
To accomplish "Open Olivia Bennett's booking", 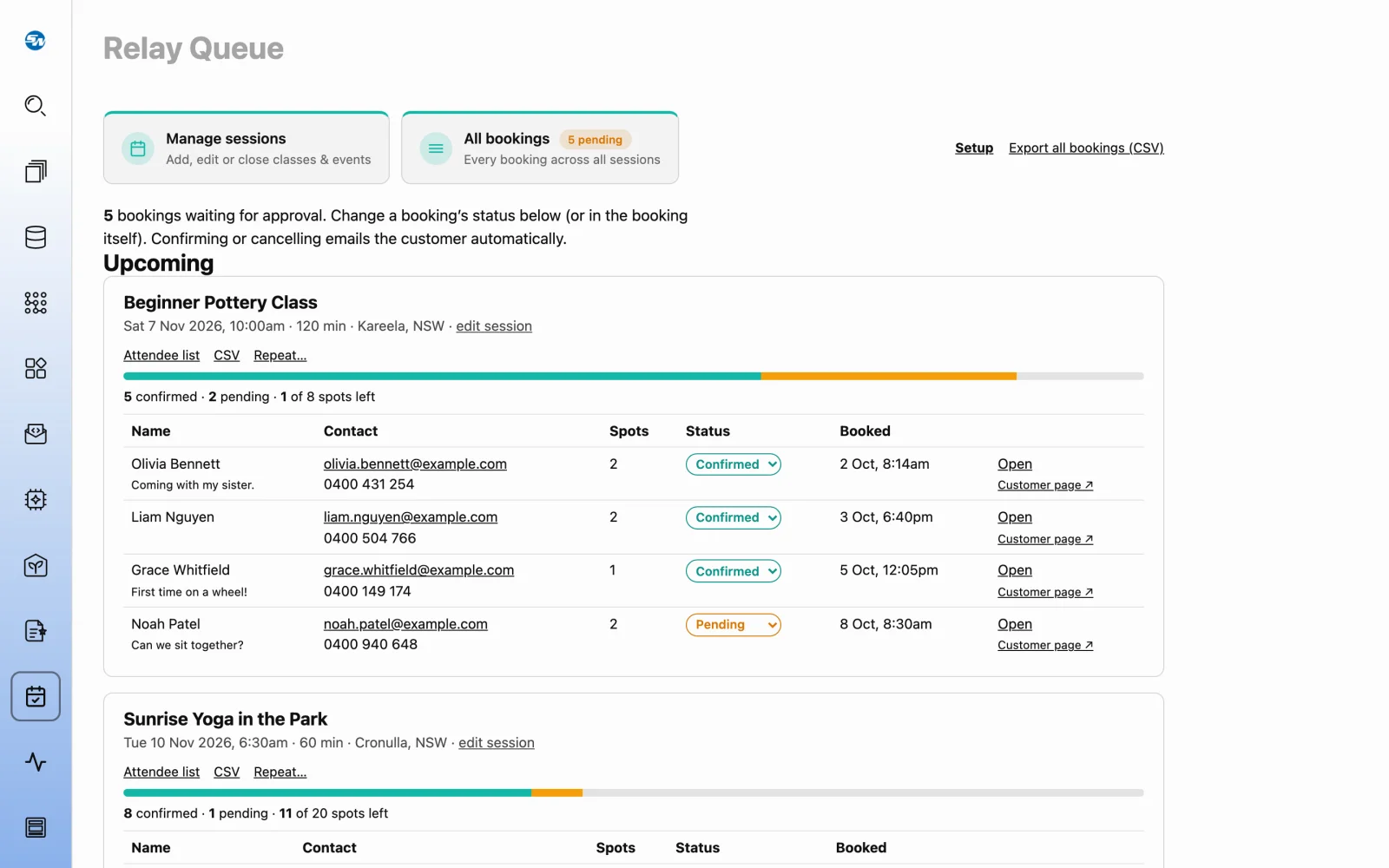I will click(x=1015, y=464).
